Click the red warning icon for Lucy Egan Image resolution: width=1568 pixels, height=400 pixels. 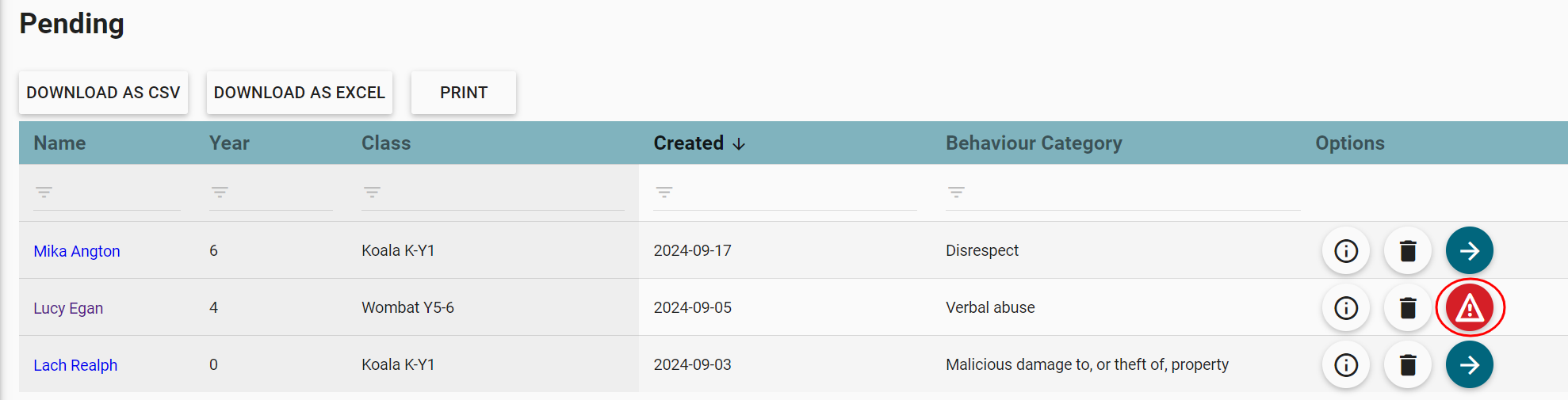point(1469,308)
